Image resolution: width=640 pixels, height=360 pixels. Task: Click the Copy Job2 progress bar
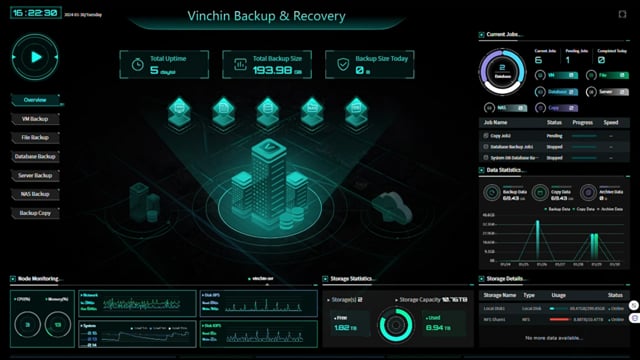click(x=584, y=136)
